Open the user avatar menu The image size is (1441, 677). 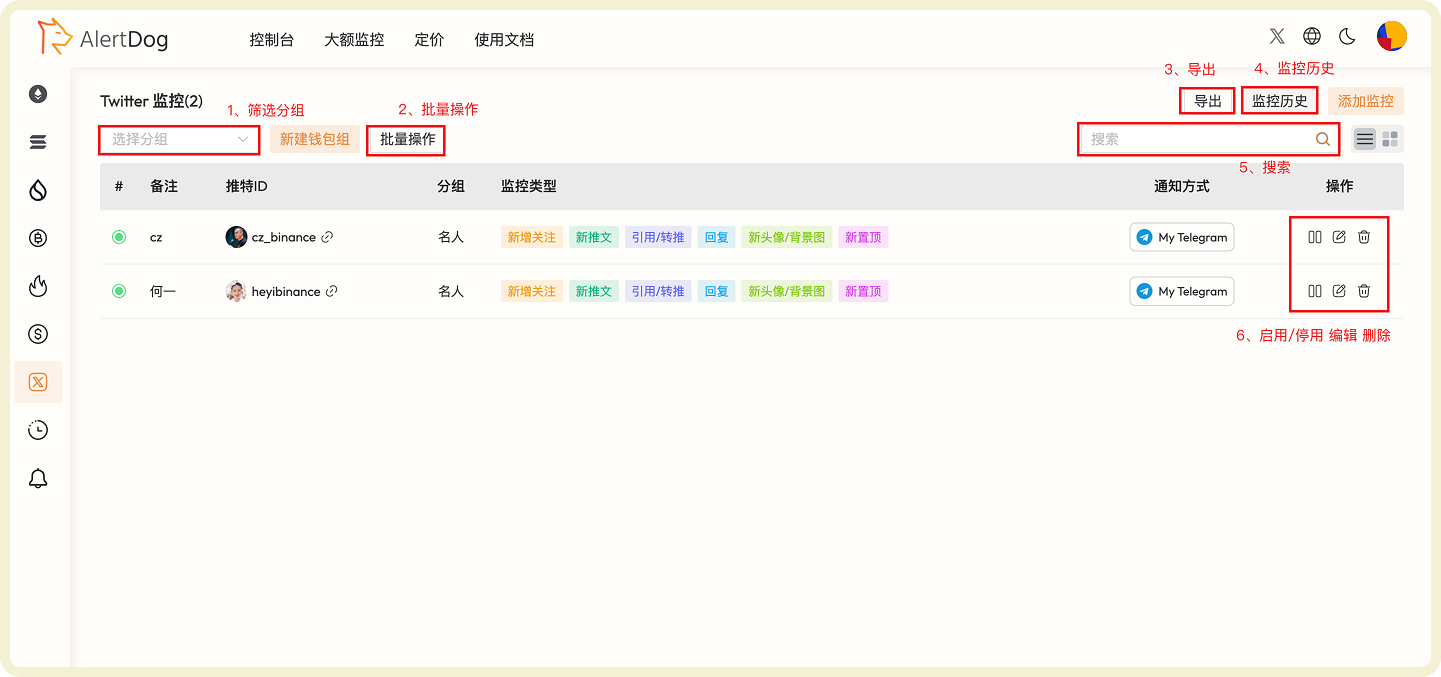click(1392, 36)
